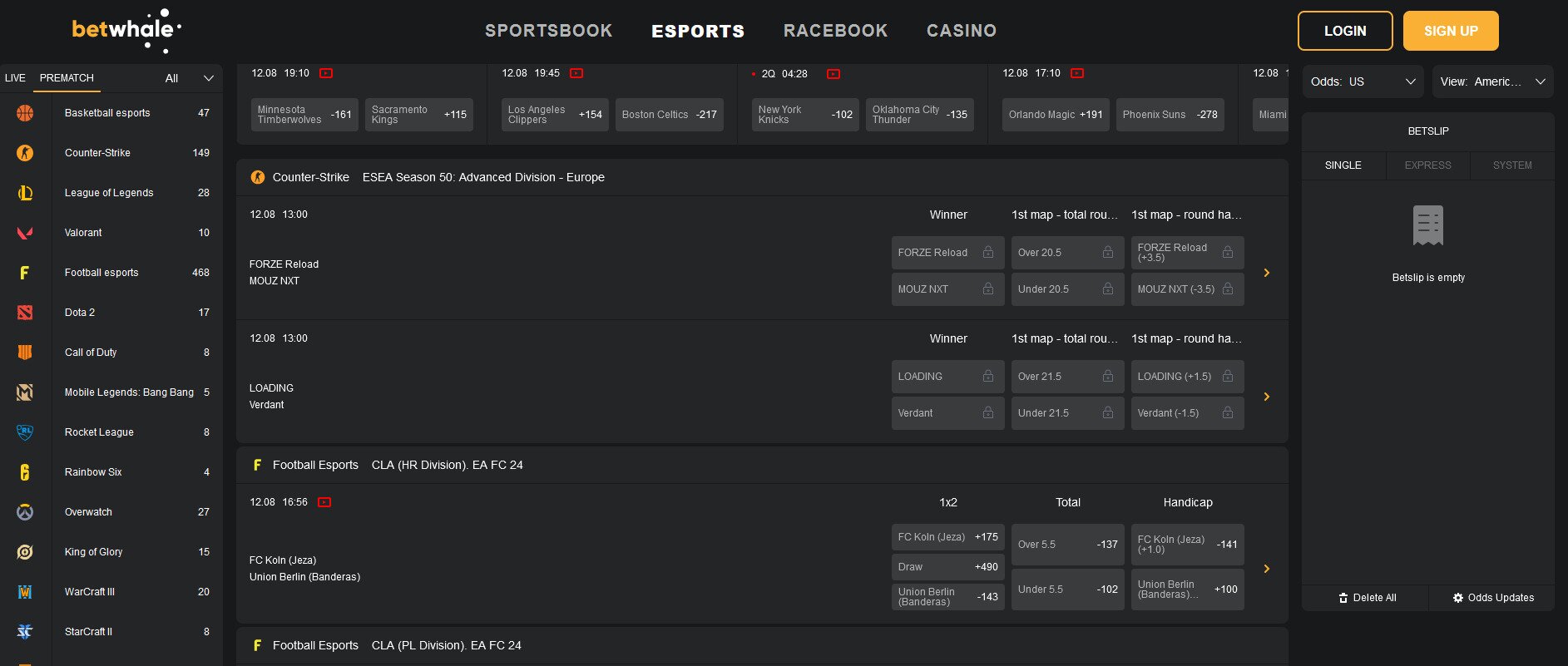Click live stream icon for Knicks vs Thunder
The image size is (1568, 666).
pos(833,74)
